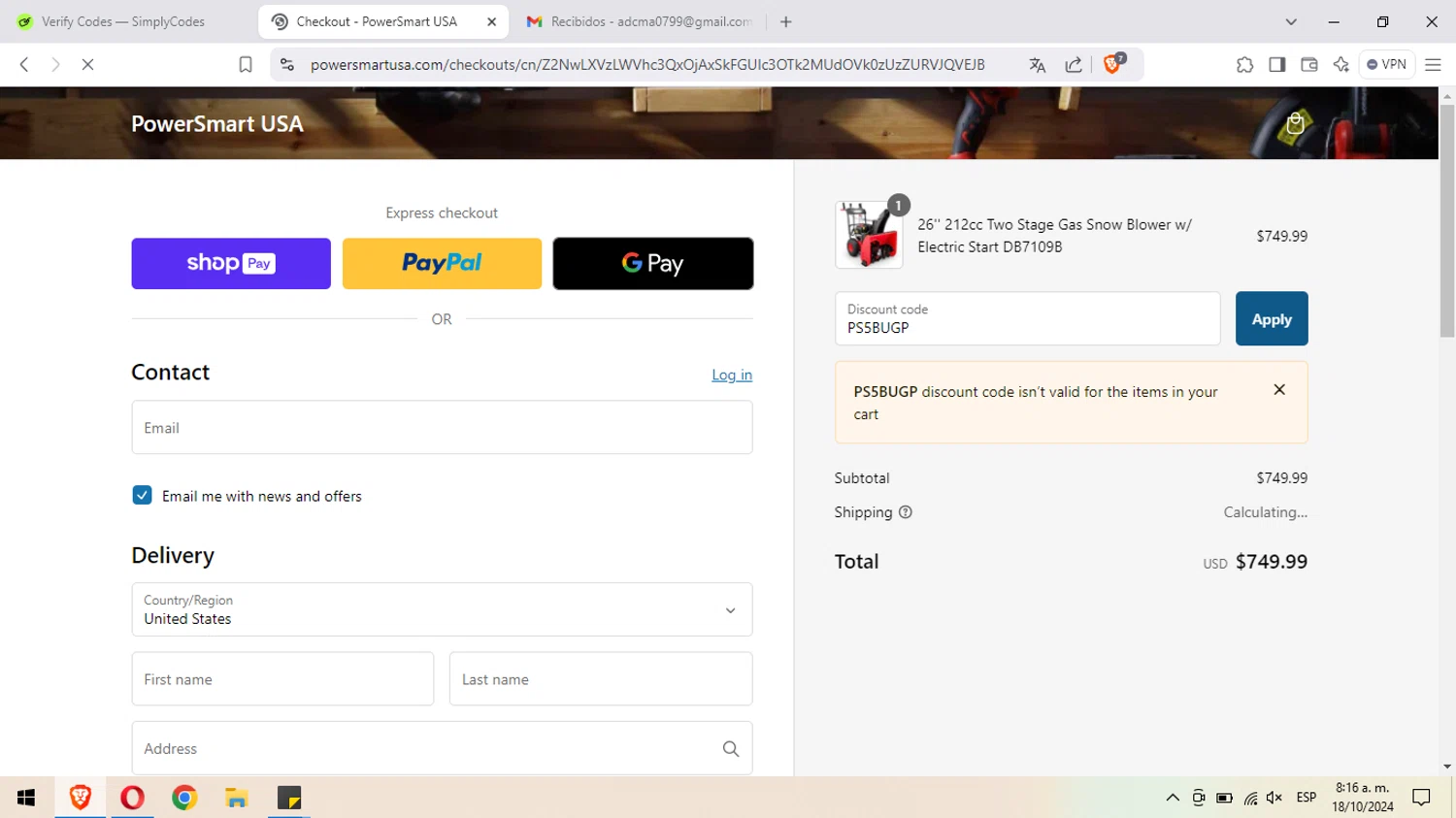Viewport: 1456px width, 818px height.
Task: Open site information icon in address bar
Action: (287, 65)
